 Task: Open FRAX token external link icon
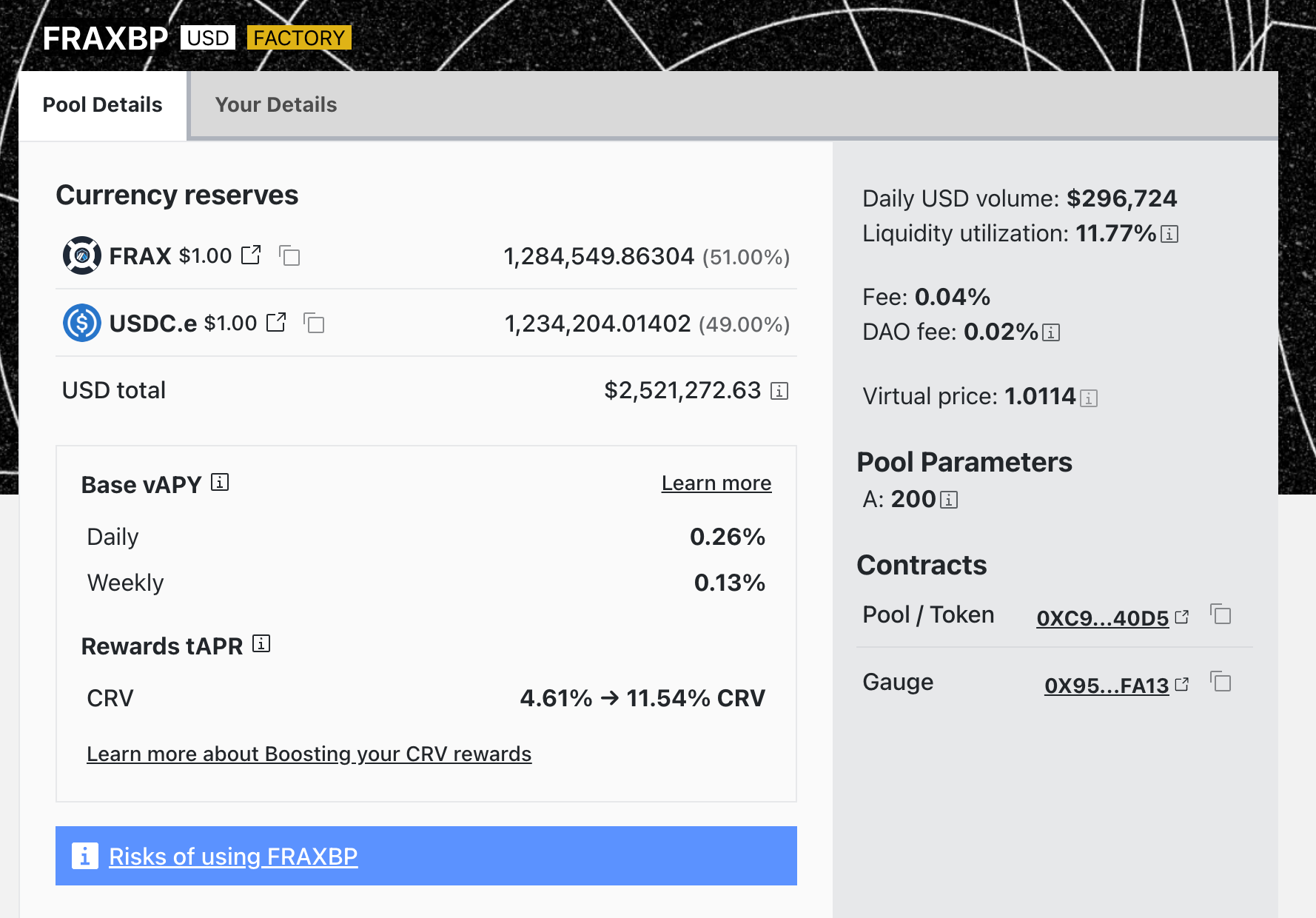pos(252,255)
